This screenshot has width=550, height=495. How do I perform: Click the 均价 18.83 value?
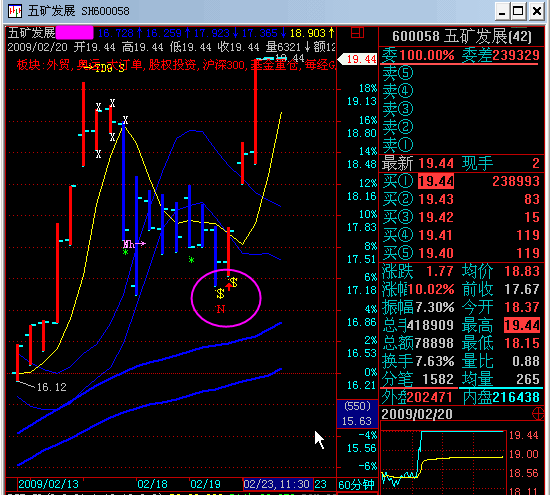(x=522, y=271)
